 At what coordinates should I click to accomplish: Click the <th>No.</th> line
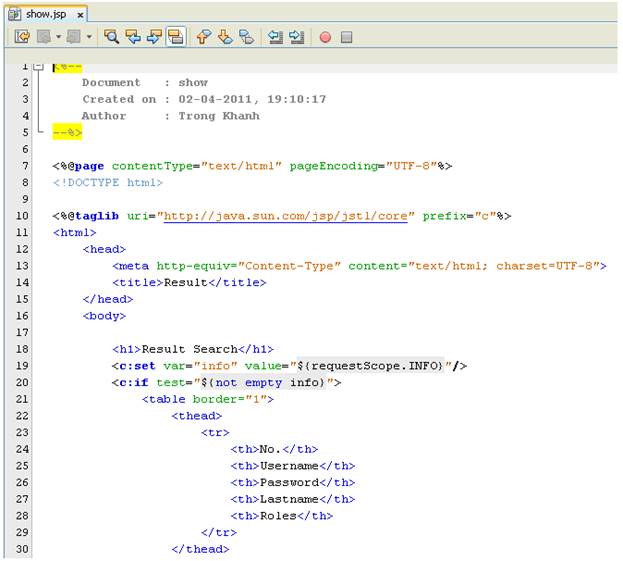pos(274,449)
